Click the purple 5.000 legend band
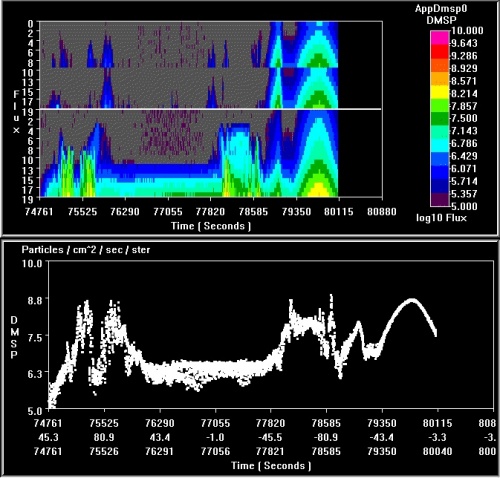The width and height of the screenshot is (500, 478). click(x=440, y=200)
